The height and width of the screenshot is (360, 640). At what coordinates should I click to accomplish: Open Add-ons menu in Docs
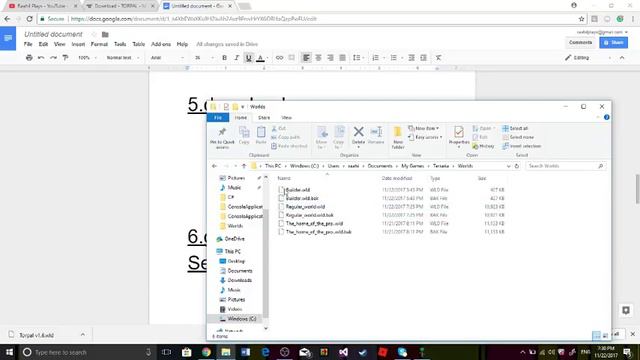(x=161, y=44)
